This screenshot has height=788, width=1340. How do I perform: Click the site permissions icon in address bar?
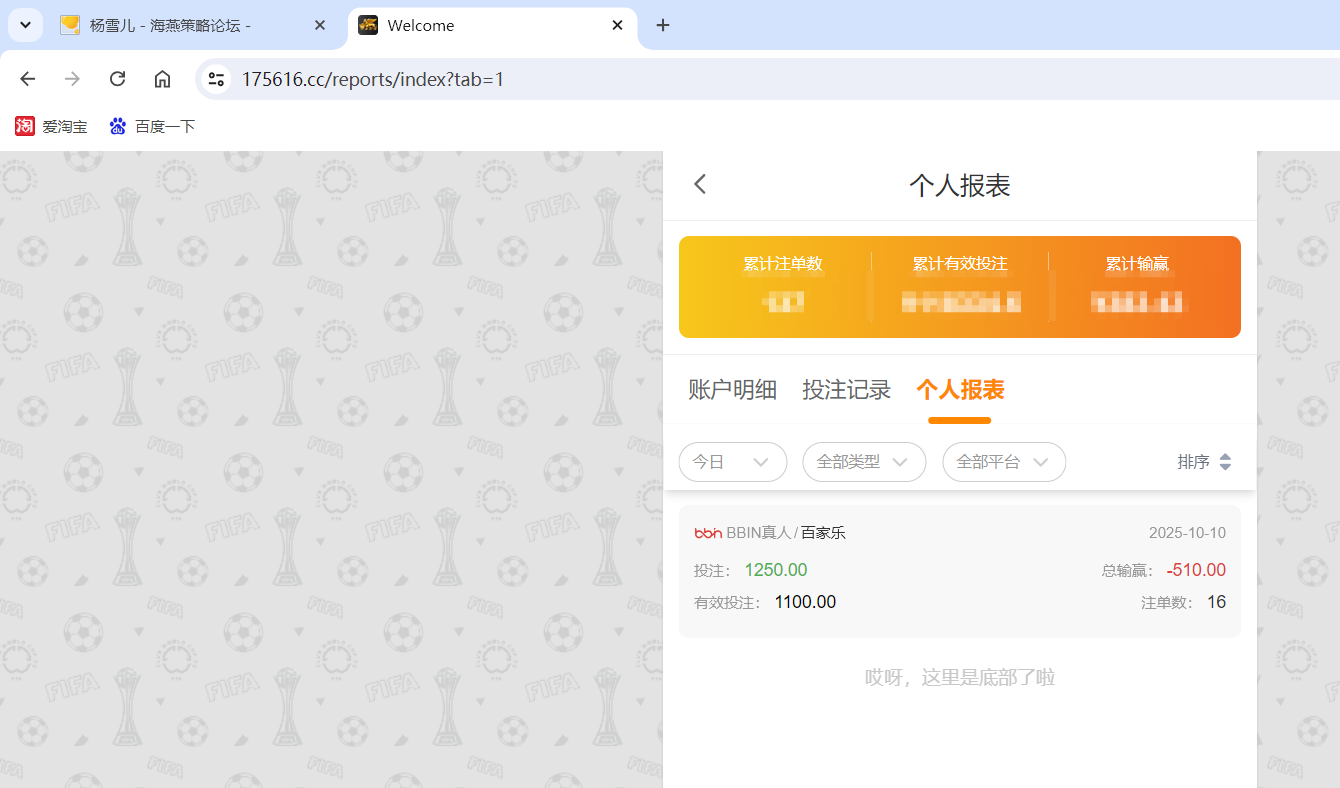[x=215, y=78]
